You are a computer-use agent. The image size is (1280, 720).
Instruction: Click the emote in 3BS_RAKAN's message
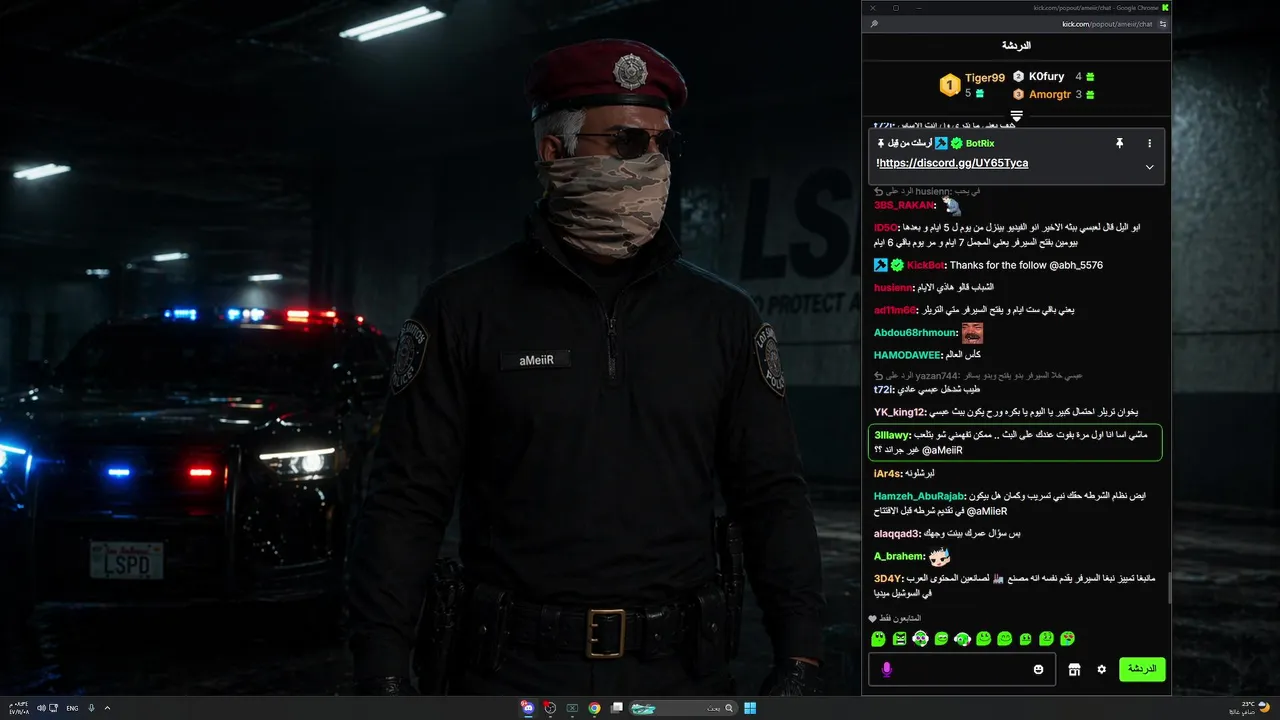[951, 206]
